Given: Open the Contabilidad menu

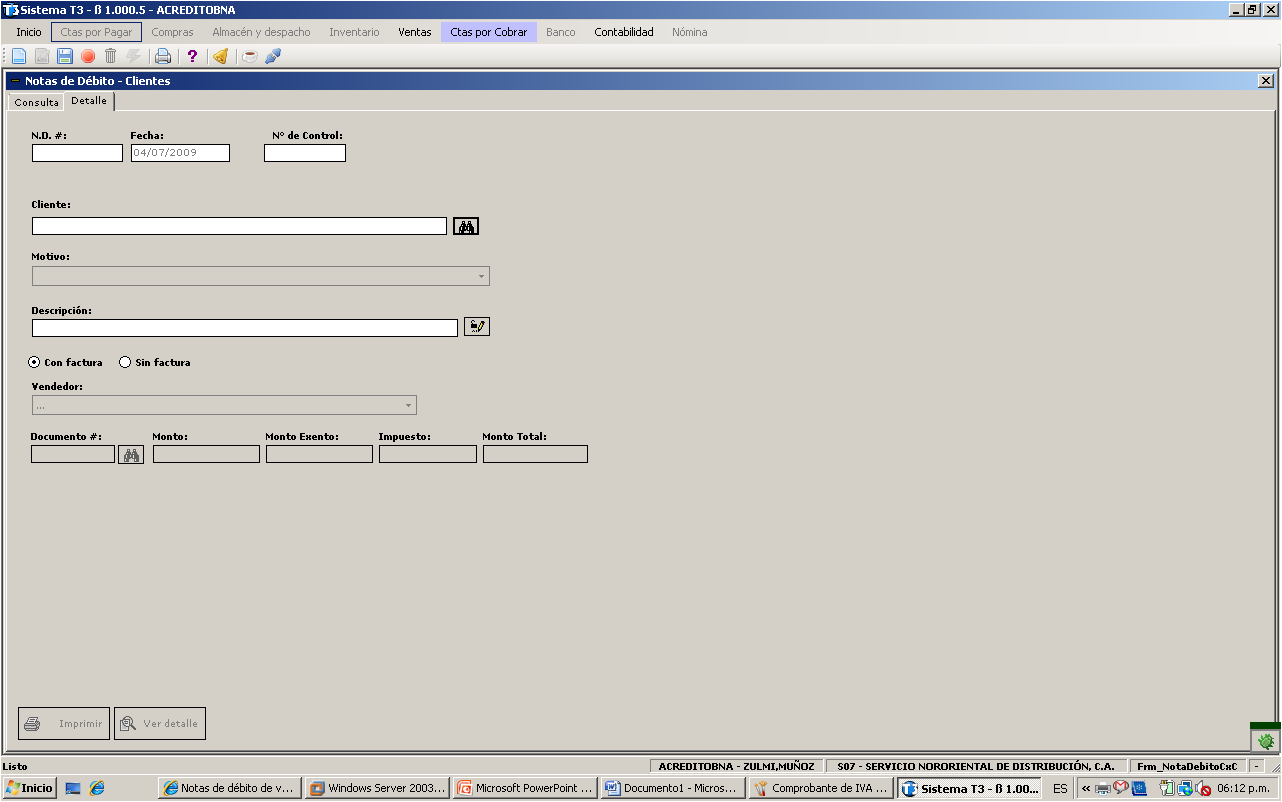Looking at the screenshot, I should pyautogui.click(x=624, y=32).
